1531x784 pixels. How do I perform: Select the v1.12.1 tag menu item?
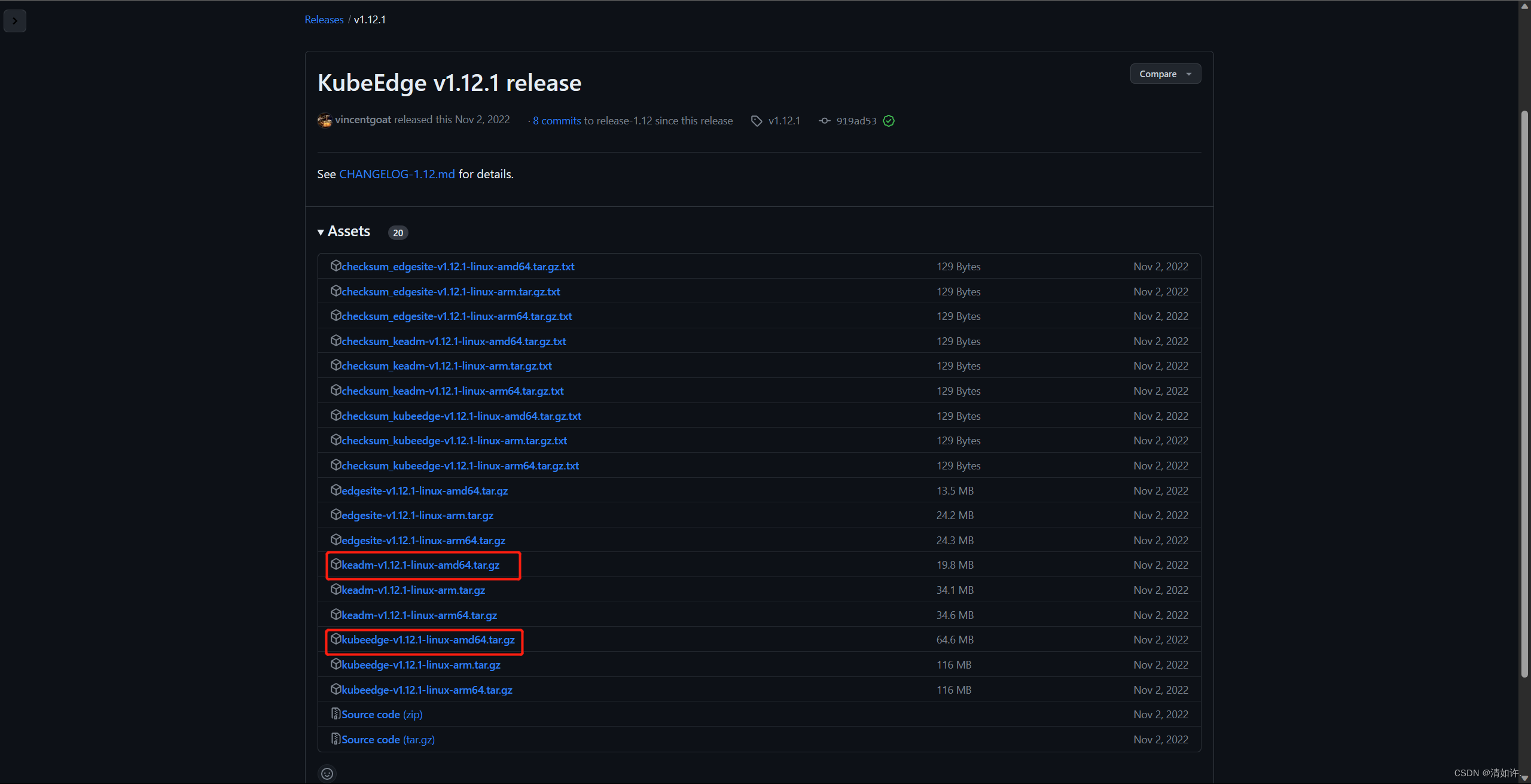click(x=784, y=120)
